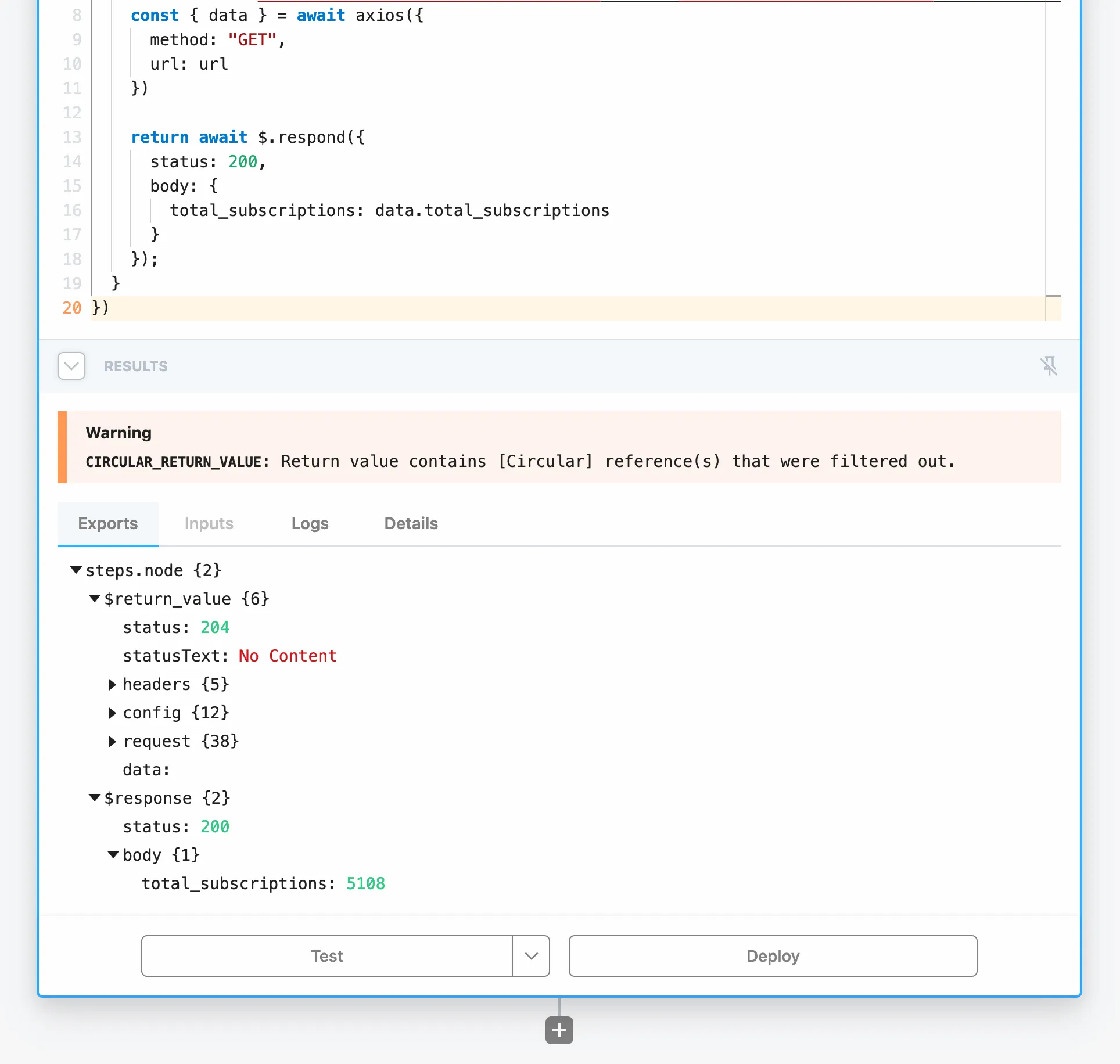Screen dimensions: 1120x1064
Task: Open the Logs tab
Action: coord(310,523)
